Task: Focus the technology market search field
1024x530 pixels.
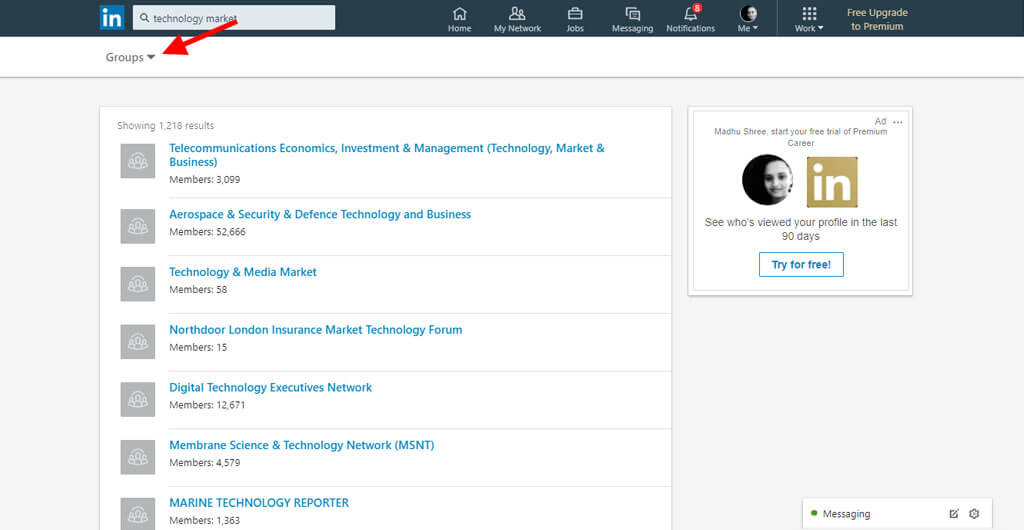Action: tap(234, 18)
